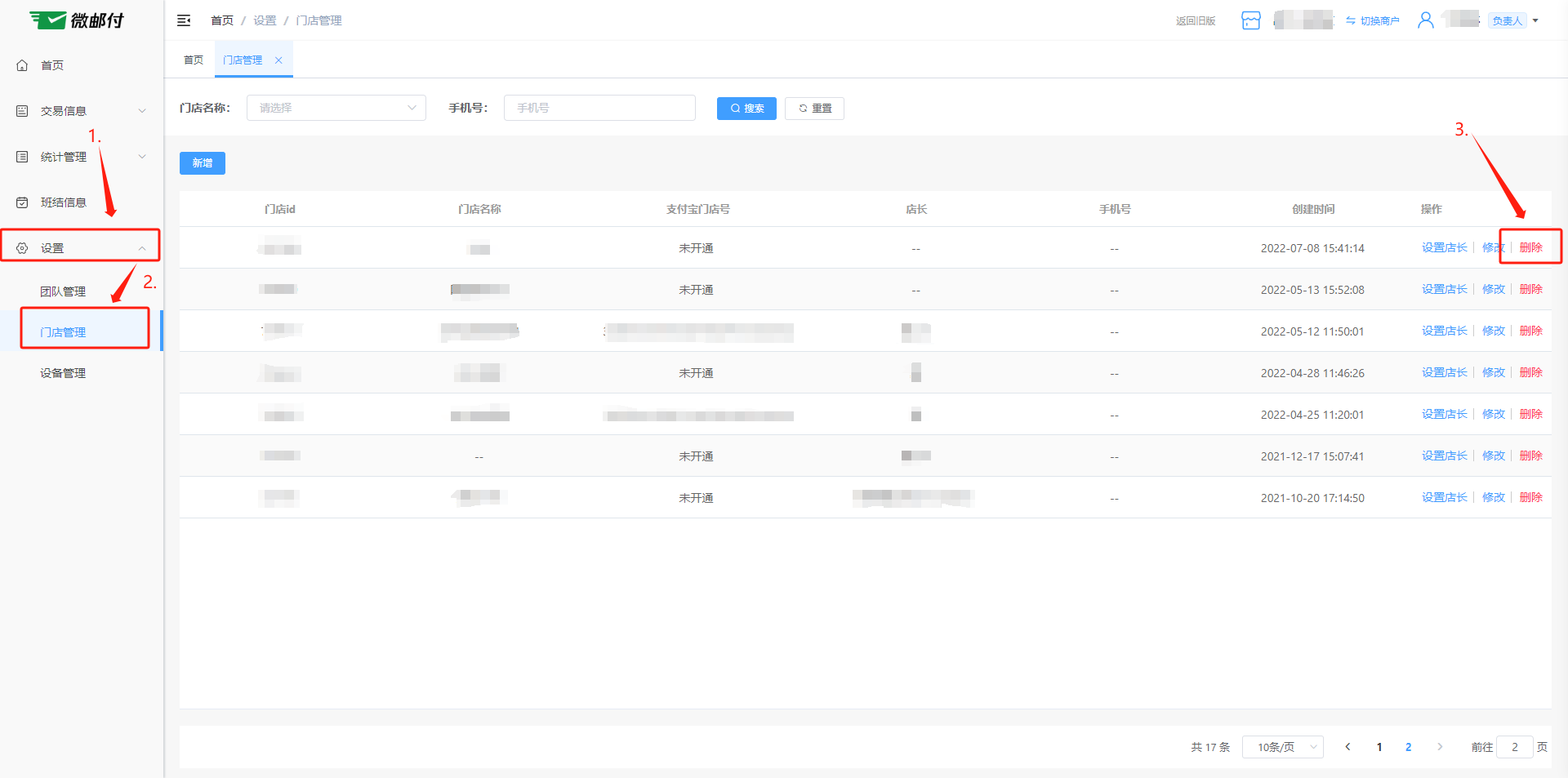1568x778 pixels.
Task: Click the user avatar icon
Action: pos(1425,20)
